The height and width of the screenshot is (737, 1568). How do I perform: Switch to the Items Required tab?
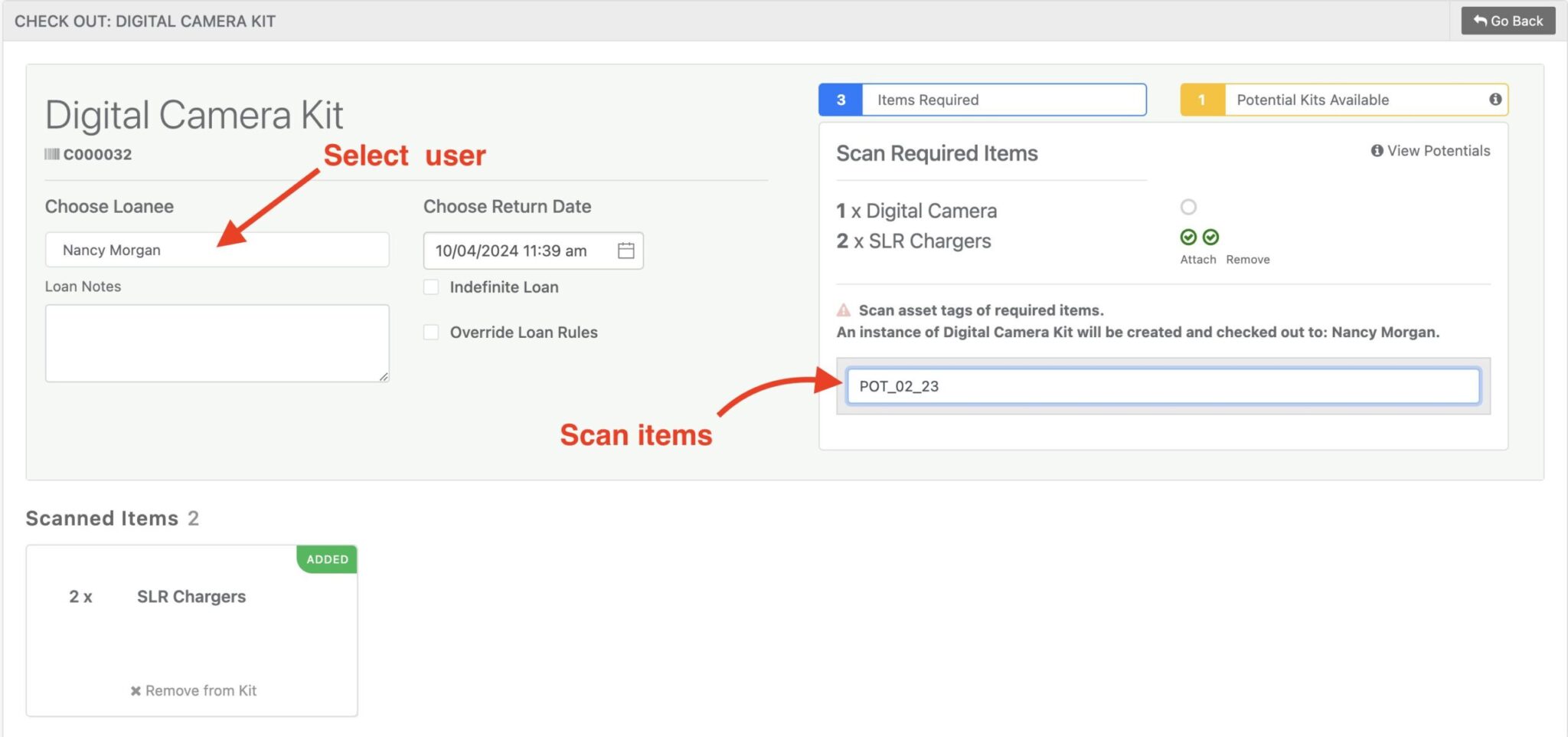[1003, 100]
